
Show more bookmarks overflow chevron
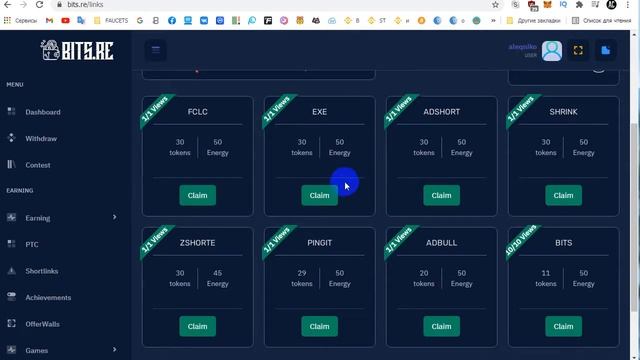click(x=493, y=20)
